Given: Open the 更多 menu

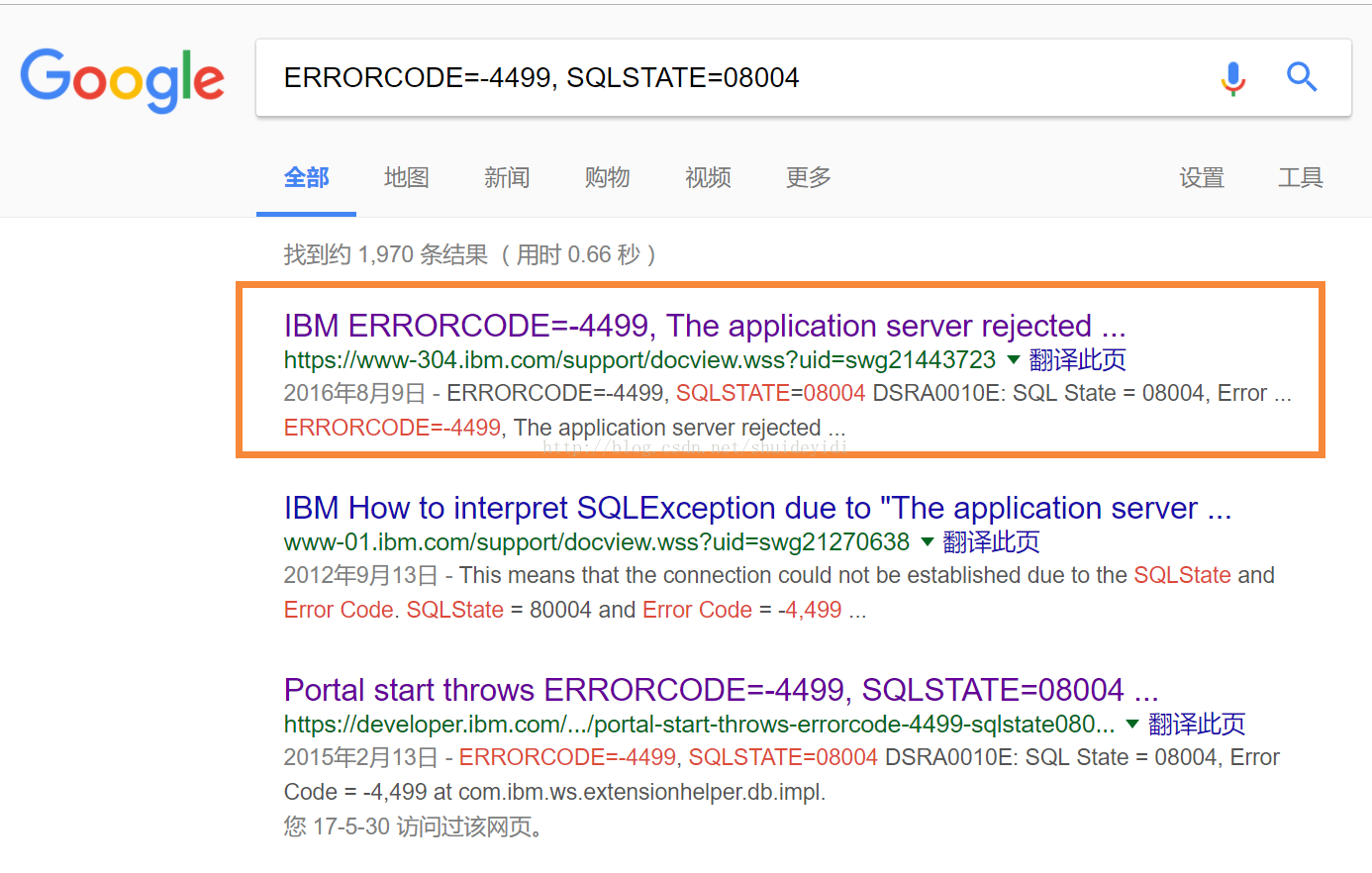Looking at the screenshot, I should point(809,178).
